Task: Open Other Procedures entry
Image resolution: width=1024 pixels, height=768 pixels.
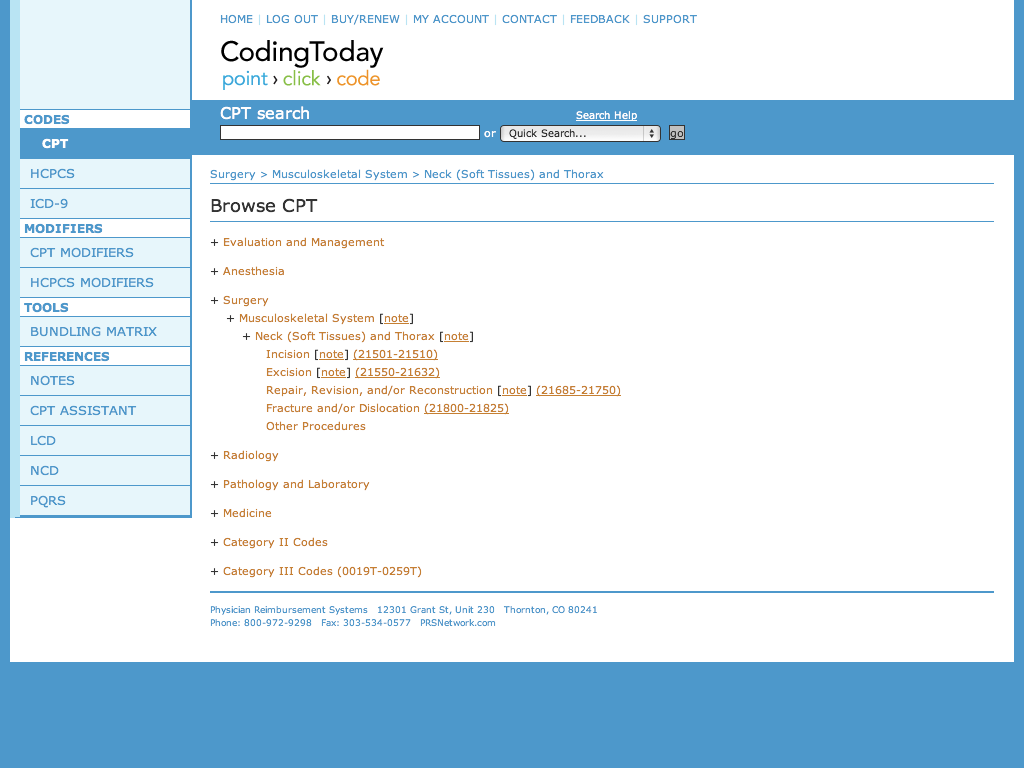Action: pos(315,426)
